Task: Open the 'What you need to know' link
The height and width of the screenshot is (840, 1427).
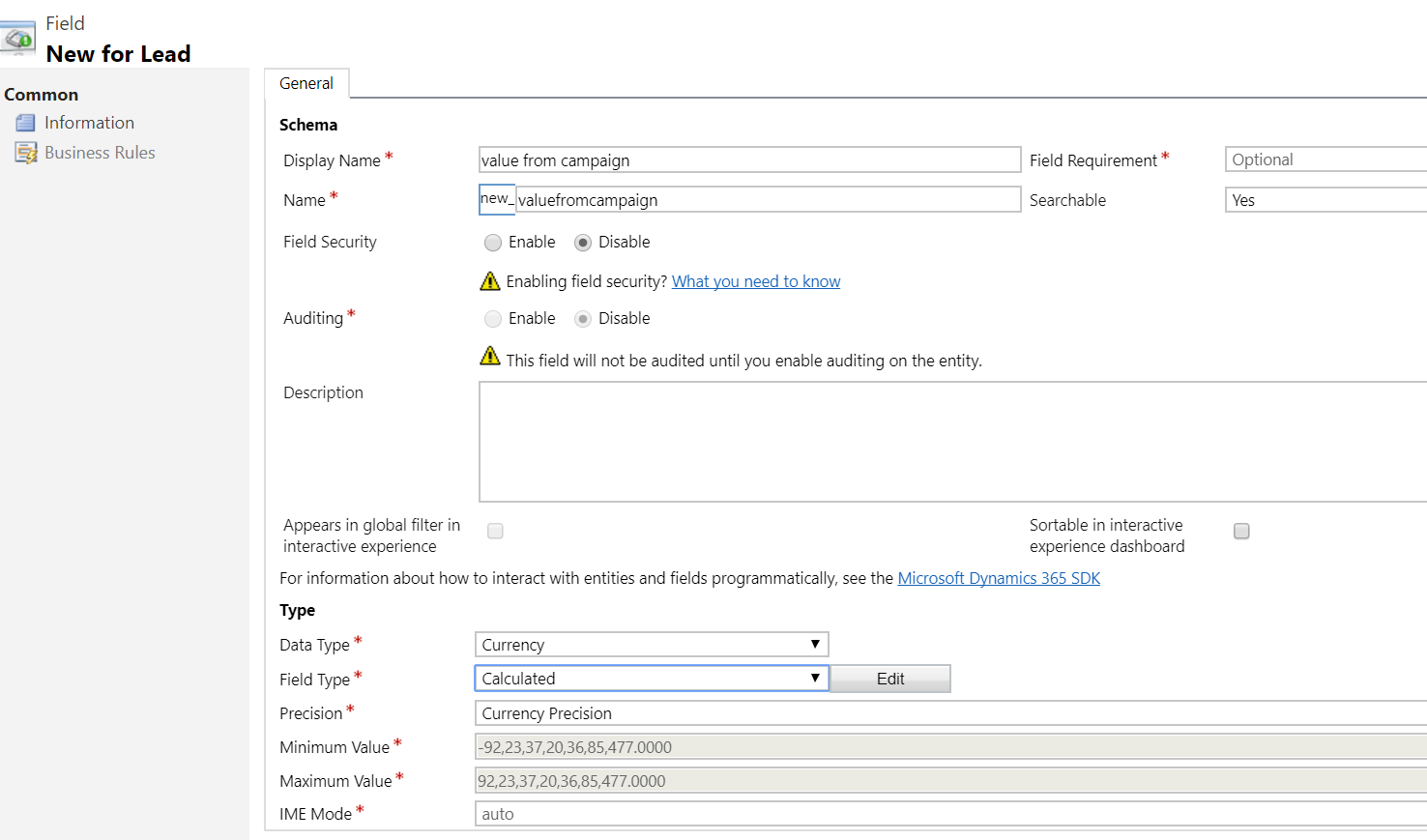Action: [755, 281]
